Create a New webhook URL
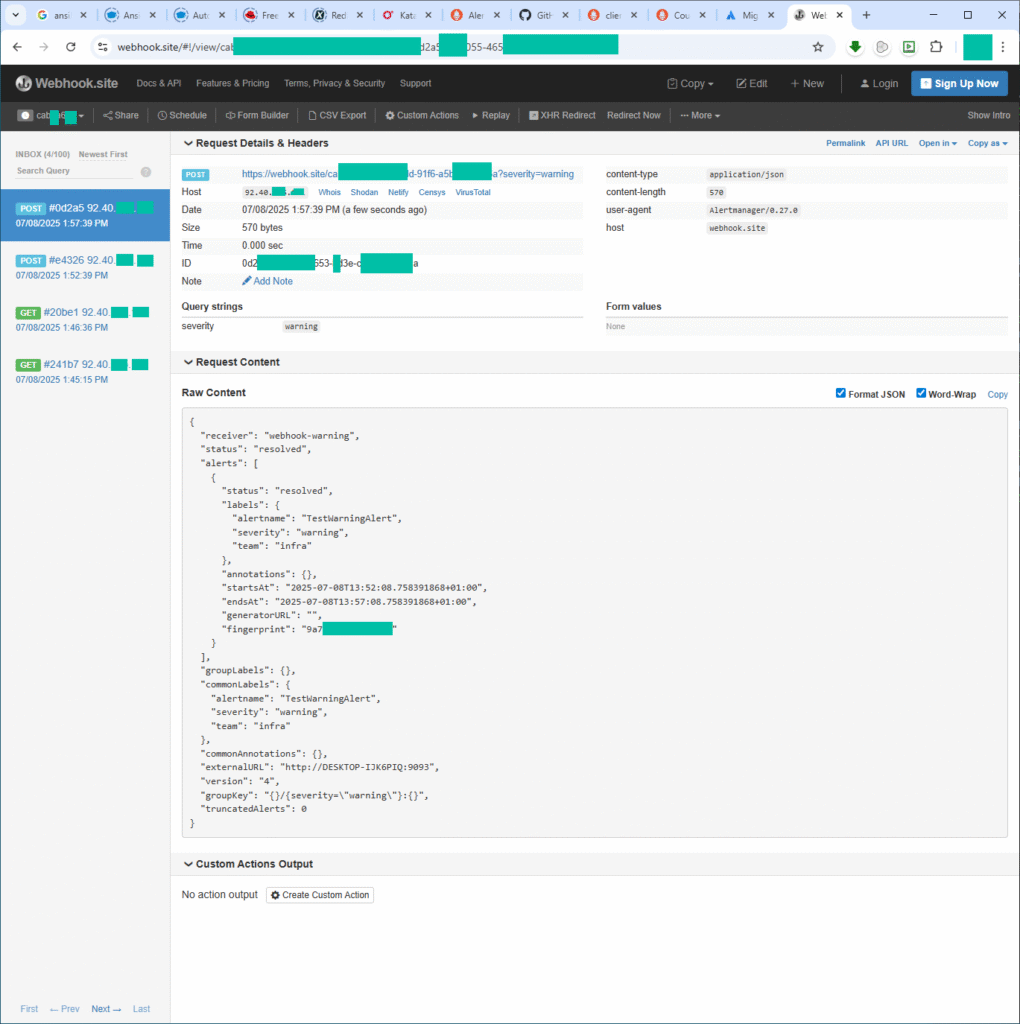The width and height of the screenshot is (1020, 1024). pos(807,84)
